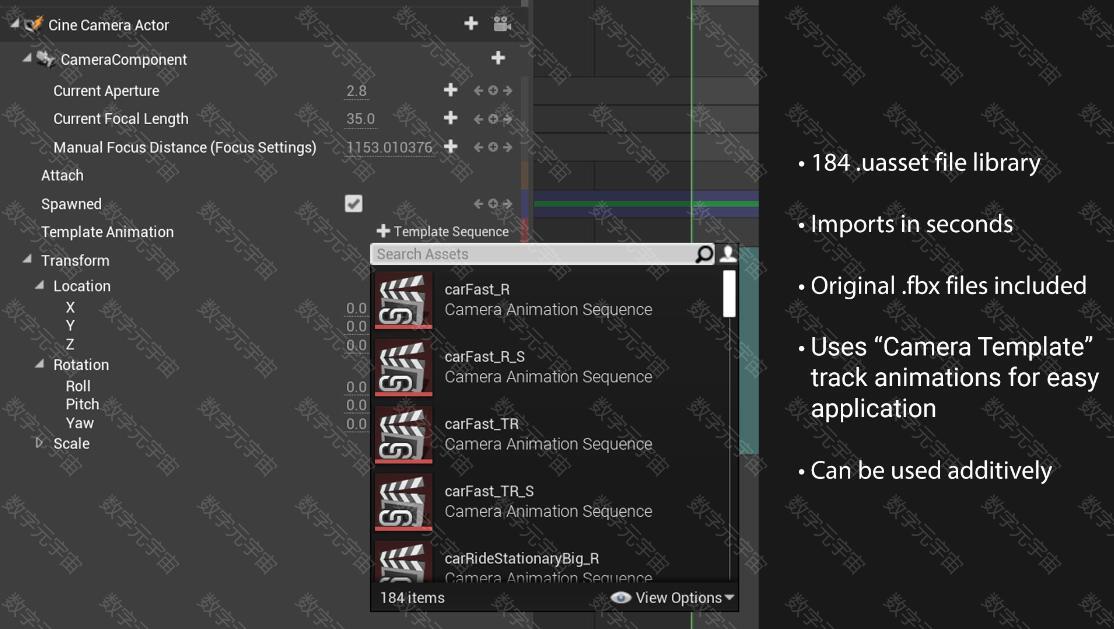Click the camera icon beside Cine Camera Actor
Screen dimensions: 1114x629
(x=502, y=24)
